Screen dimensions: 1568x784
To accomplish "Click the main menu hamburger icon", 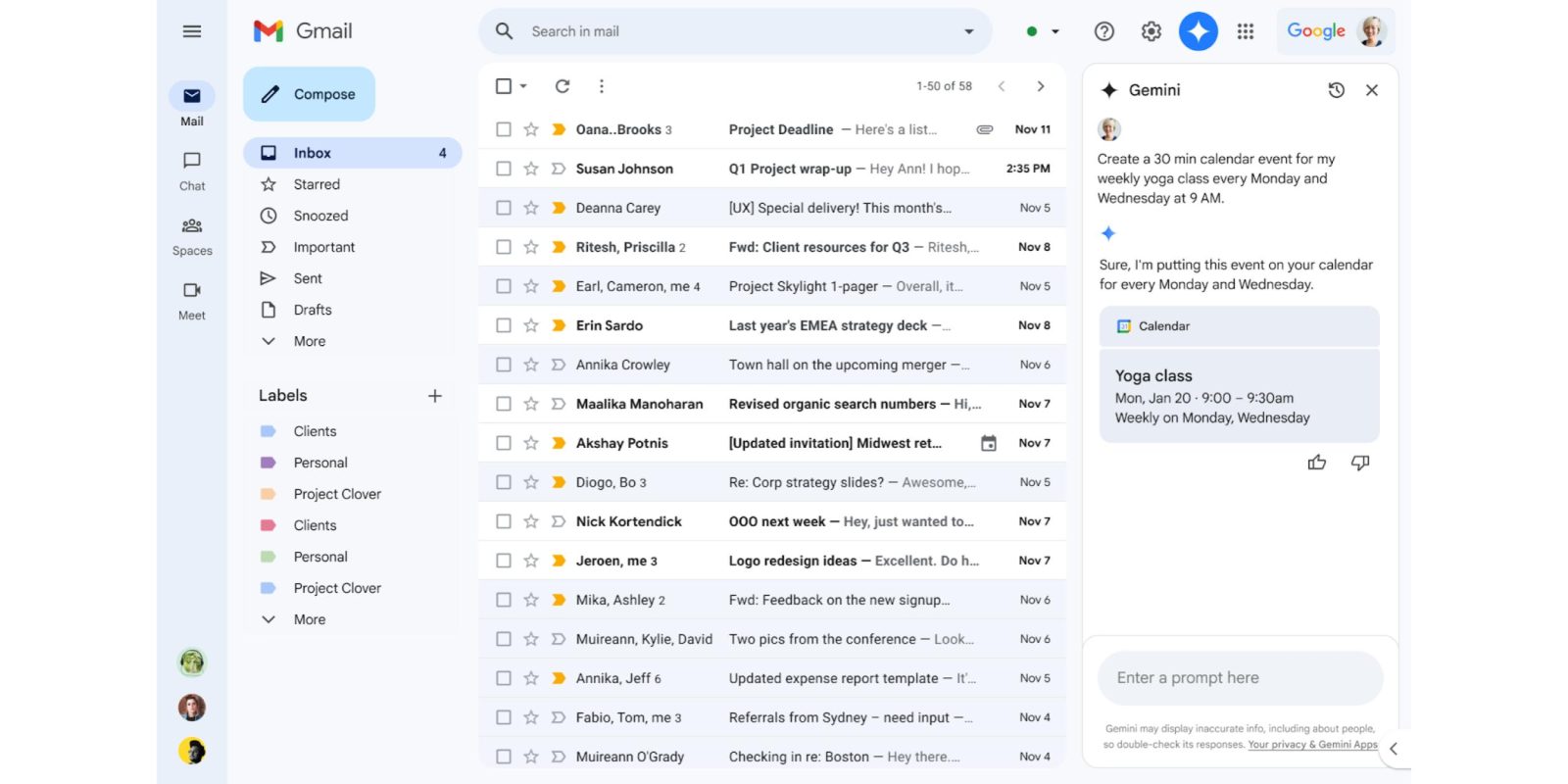I will coord(192,31).
